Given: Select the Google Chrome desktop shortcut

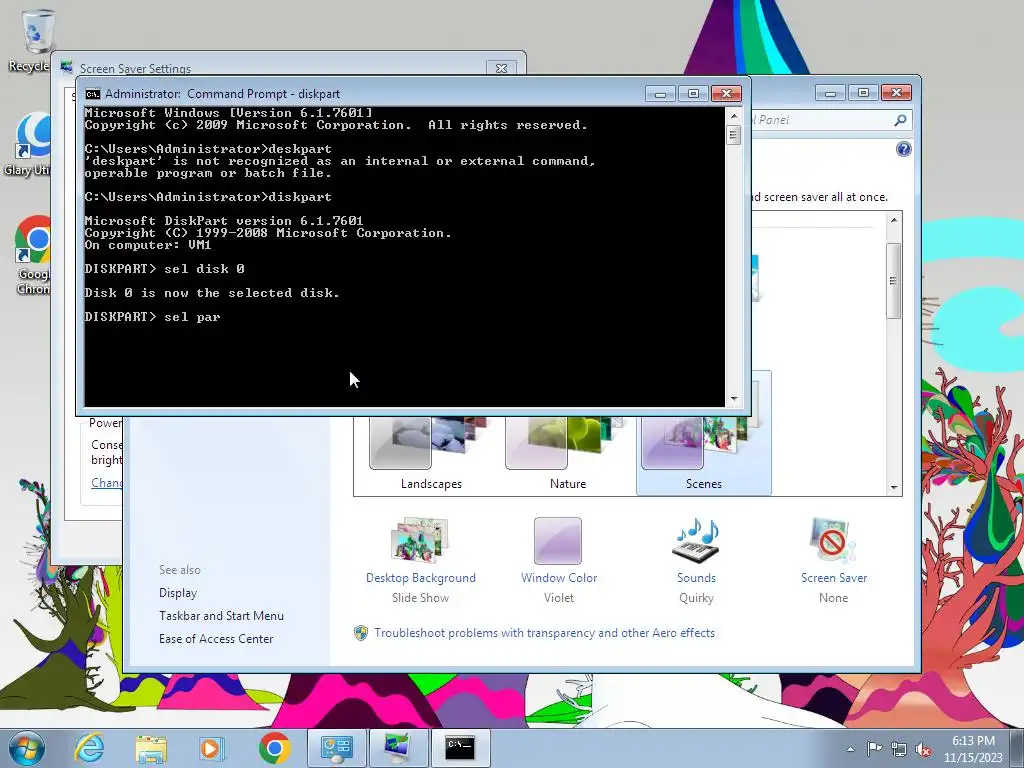Looking at the screenshot, I should point(34,256).
